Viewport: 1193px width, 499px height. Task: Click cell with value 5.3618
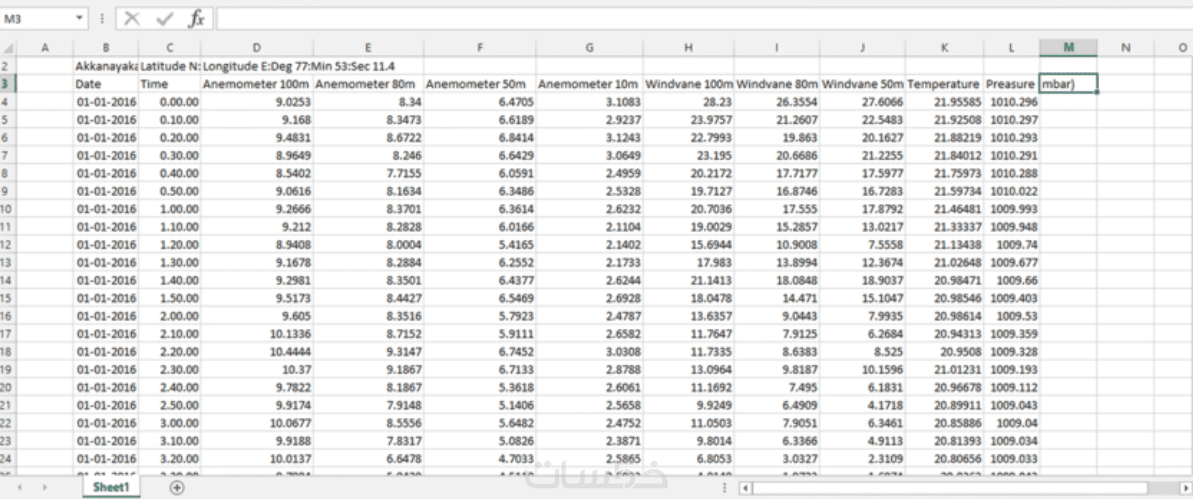(x=480, y=387)
